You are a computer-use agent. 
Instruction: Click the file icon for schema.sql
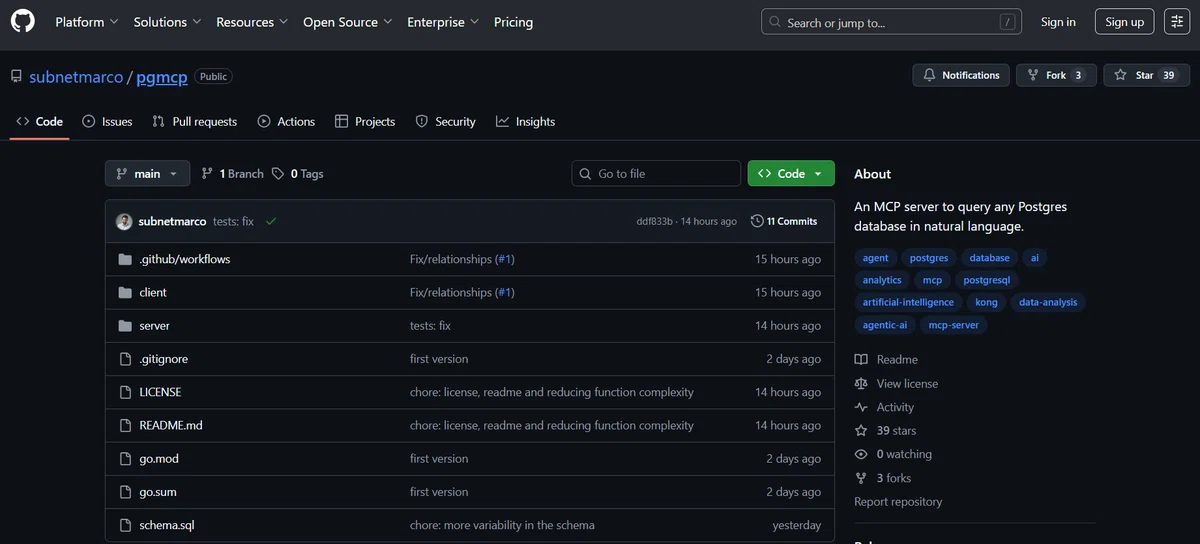[x=125, y=525]
